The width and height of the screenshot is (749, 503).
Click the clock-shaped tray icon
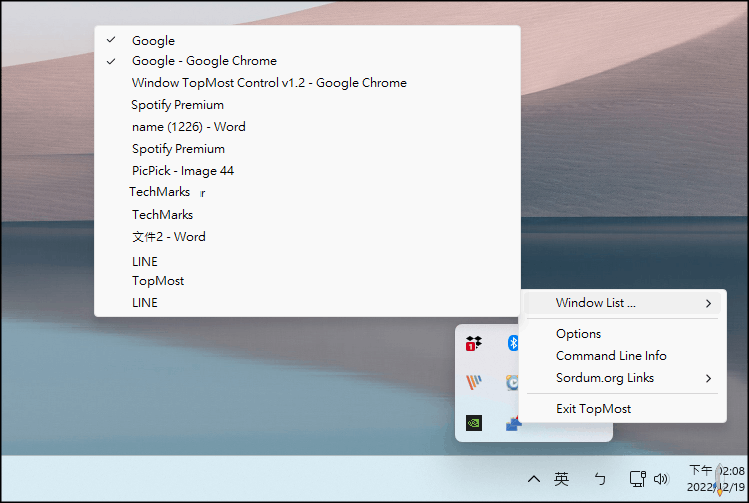[x=512, y=383]
